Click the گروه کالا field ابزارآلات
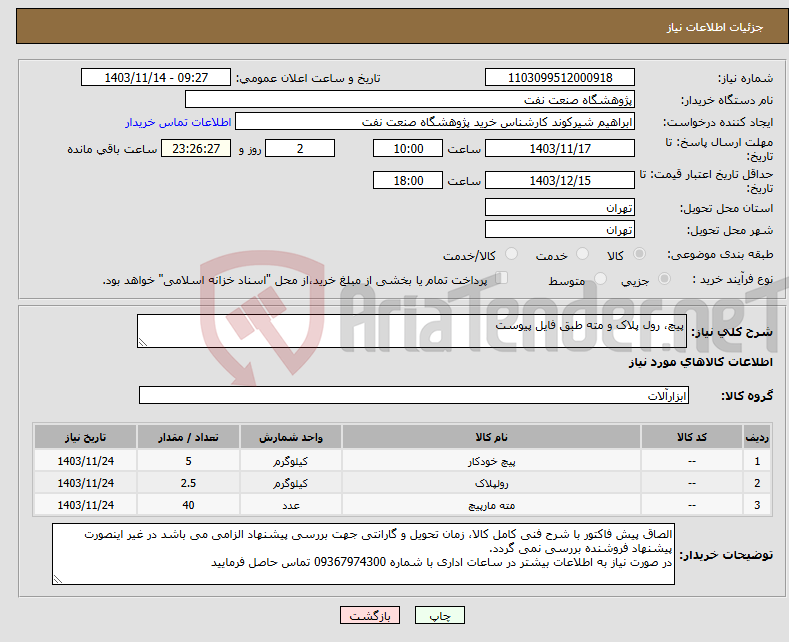Image resolution: width=789 pixels, height=642 pixels. click(414, 395)
